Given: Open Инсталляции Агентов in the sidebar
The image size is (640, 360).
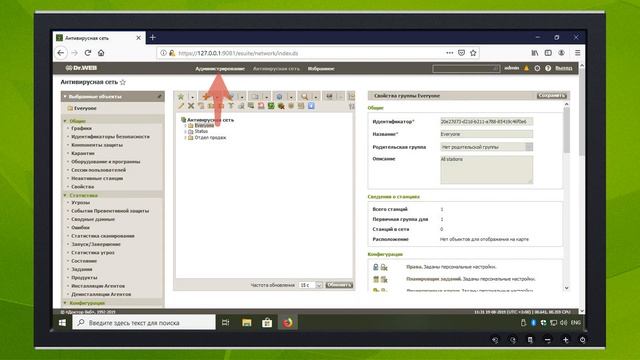Looking at the screenshot, I should pos(98,286).
